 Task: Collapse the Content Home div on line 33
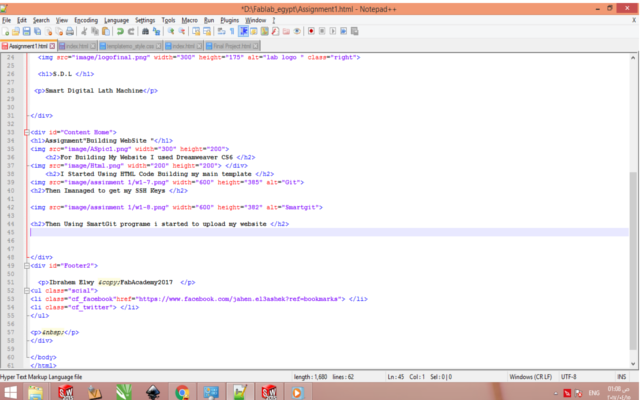27,132
